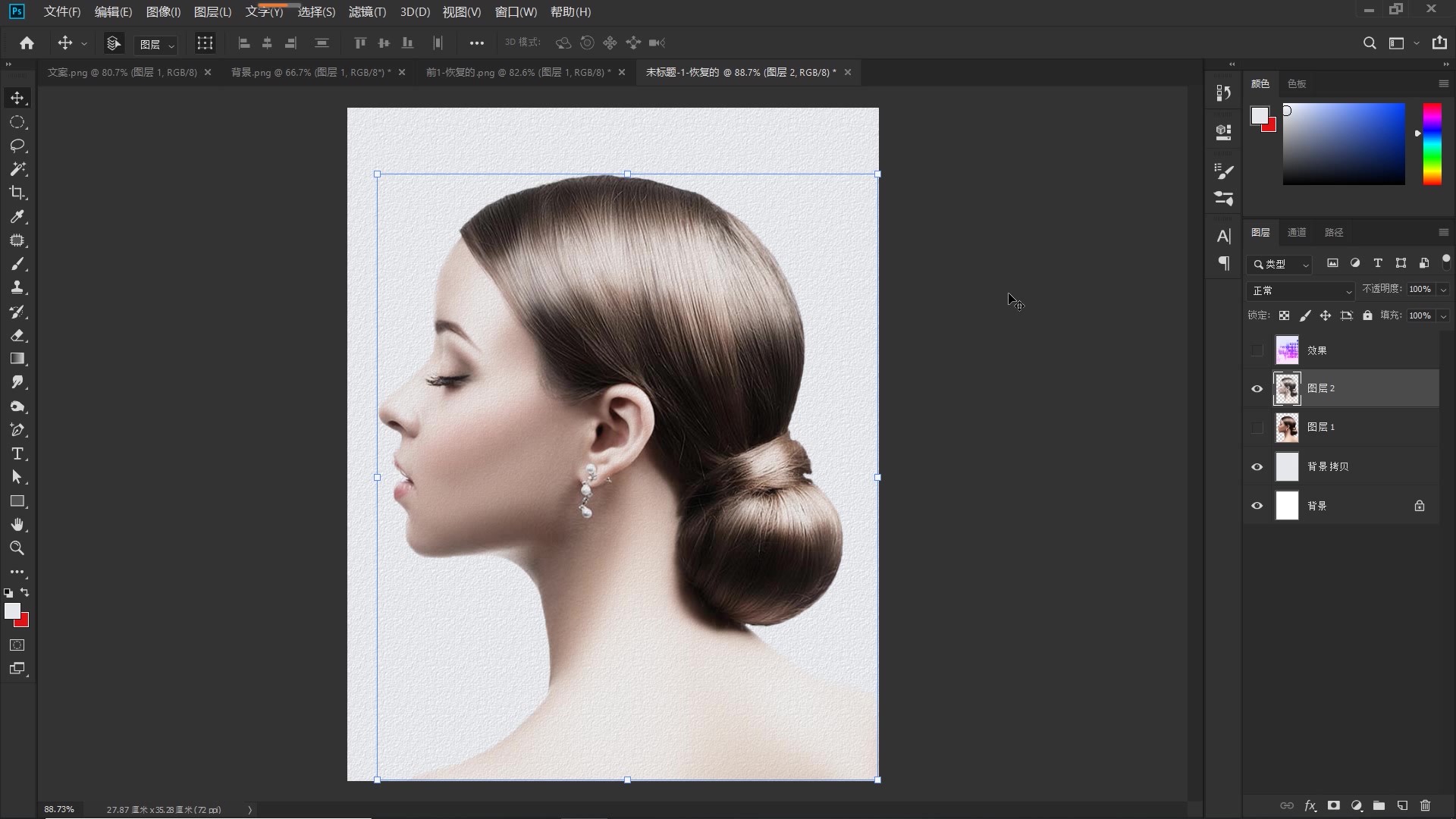Add a layer mask from the Layers panel
The image size is (1456, 819).
click(x=1333, y=805)
